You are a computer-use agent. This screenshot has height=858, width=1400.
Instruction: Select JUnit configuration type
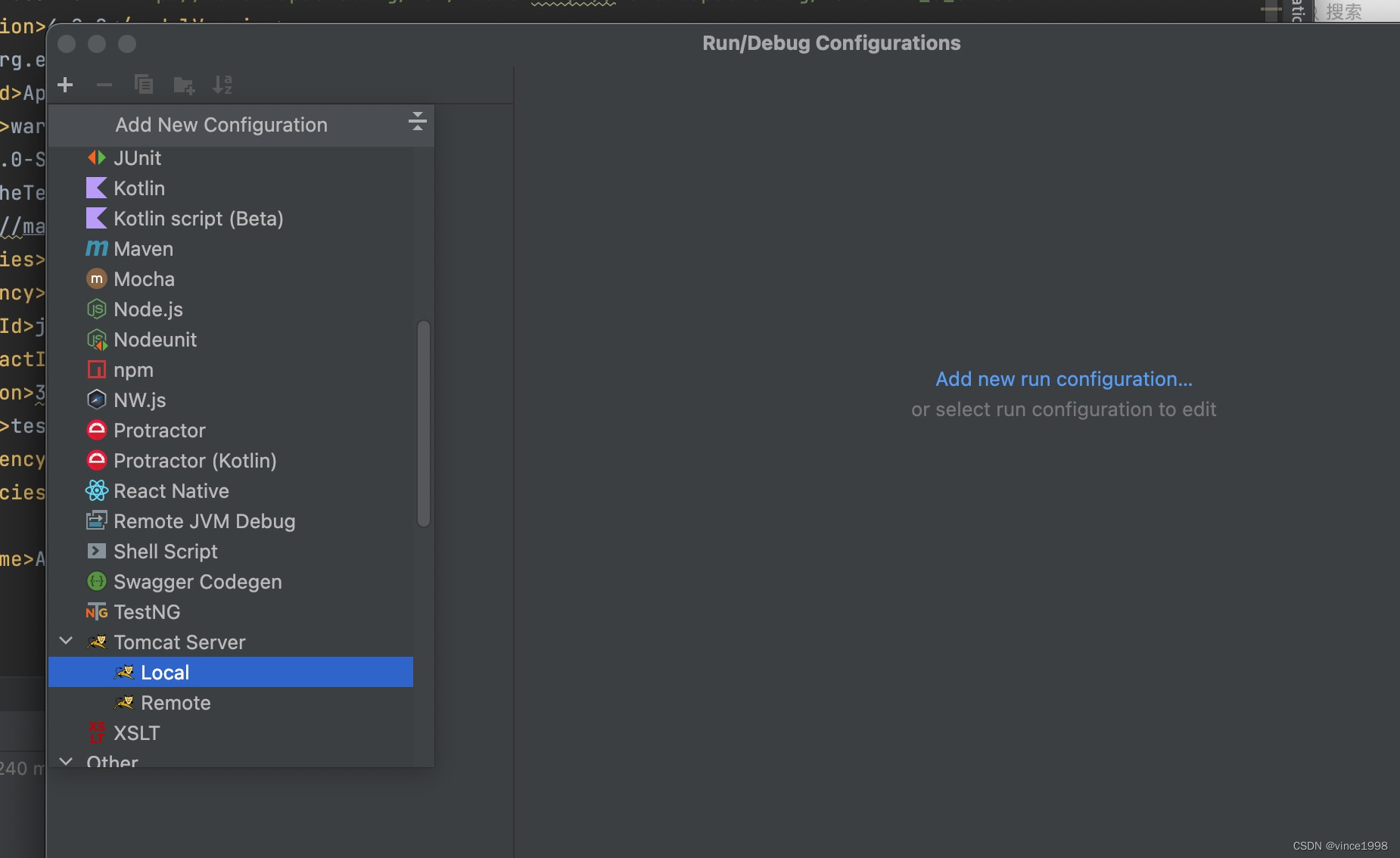pyautogui.click(x=231, y=157)
